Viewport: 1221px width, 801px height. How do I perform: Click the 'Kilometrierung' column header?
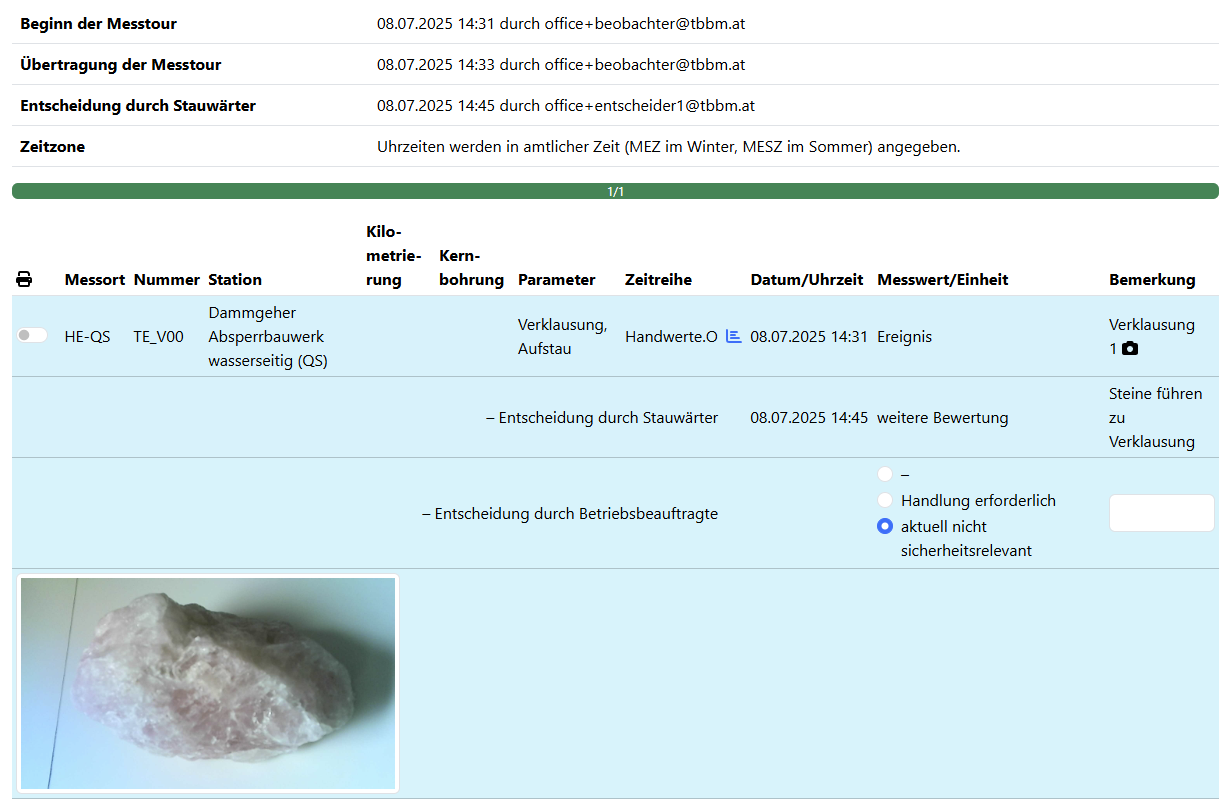point(394,256)
